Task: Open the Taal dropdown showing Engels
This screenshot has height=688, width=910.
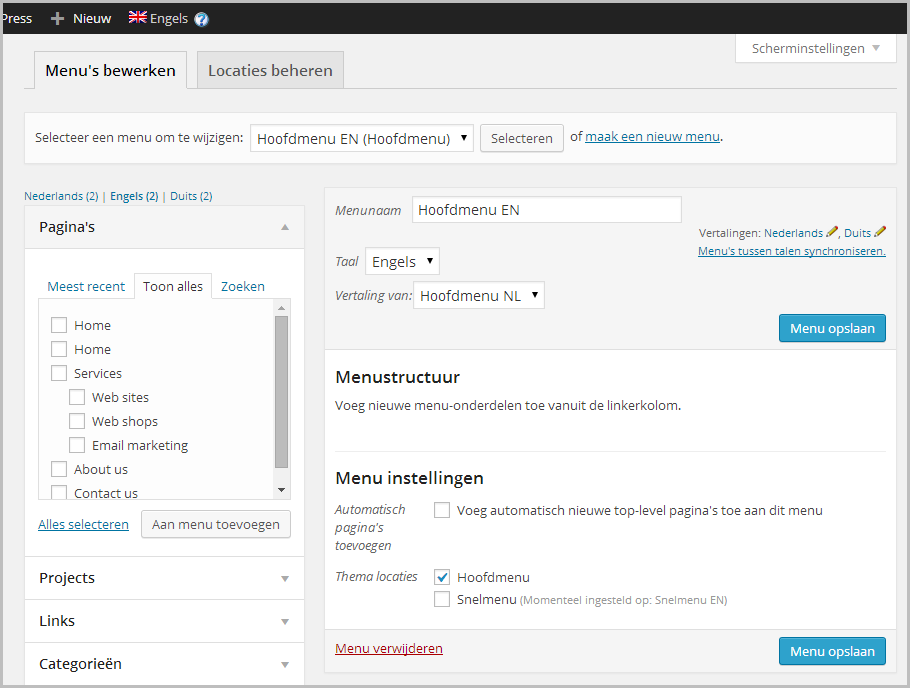Action: pos(402,261)
